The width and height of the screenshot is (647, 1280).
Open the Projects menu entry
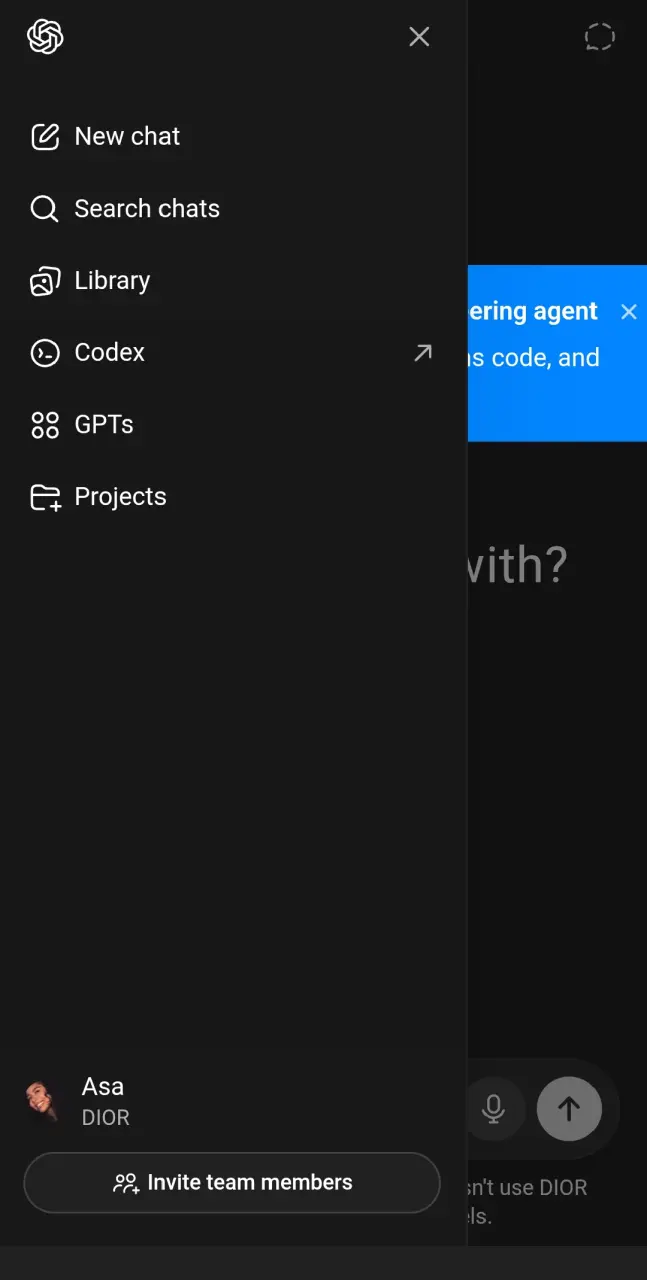click(x=233, y=496)
